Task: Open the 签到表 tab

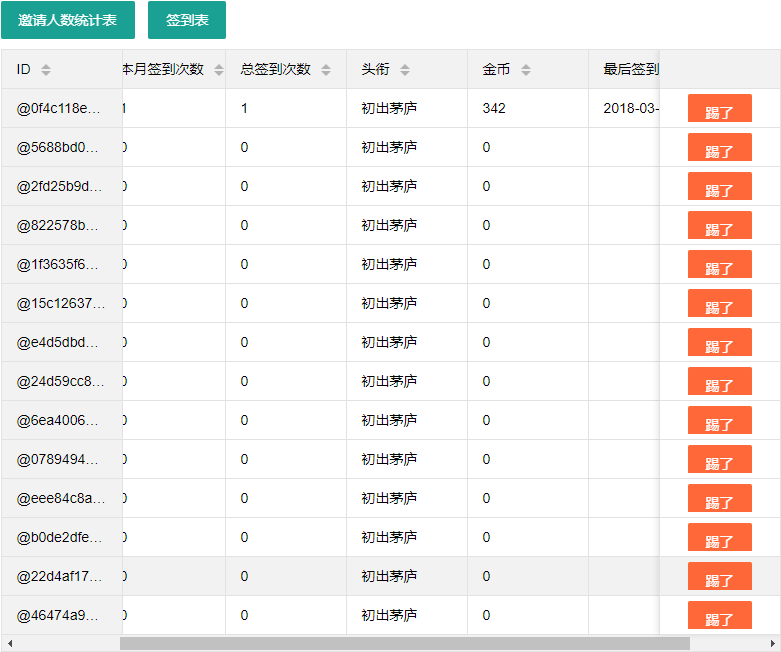Action: [187, 20]
